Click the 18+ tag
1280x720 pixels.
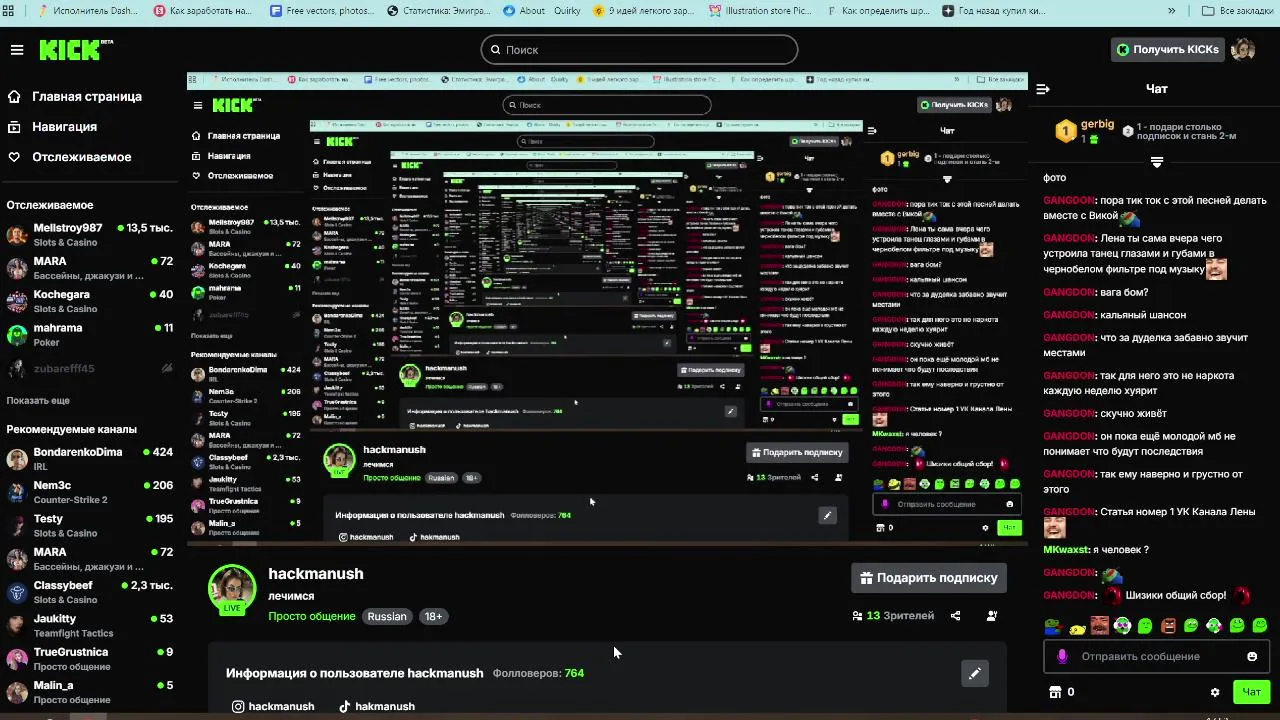point(433,616)
